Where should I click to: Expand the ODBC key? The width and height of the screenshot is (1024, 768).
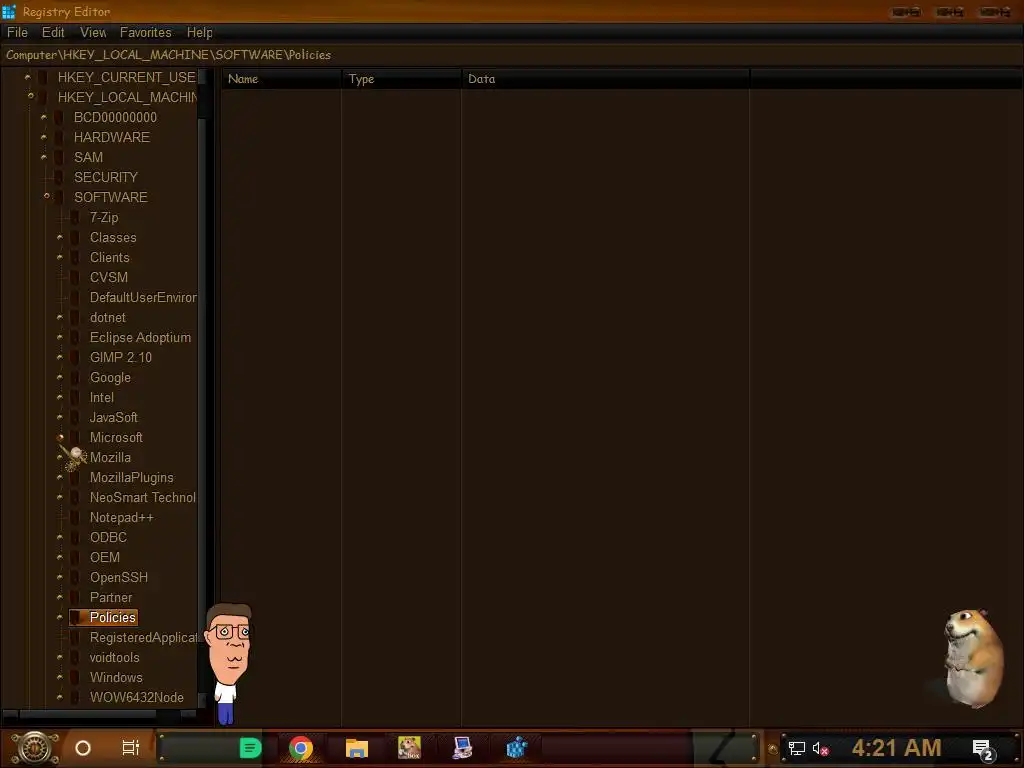[60, 537]
